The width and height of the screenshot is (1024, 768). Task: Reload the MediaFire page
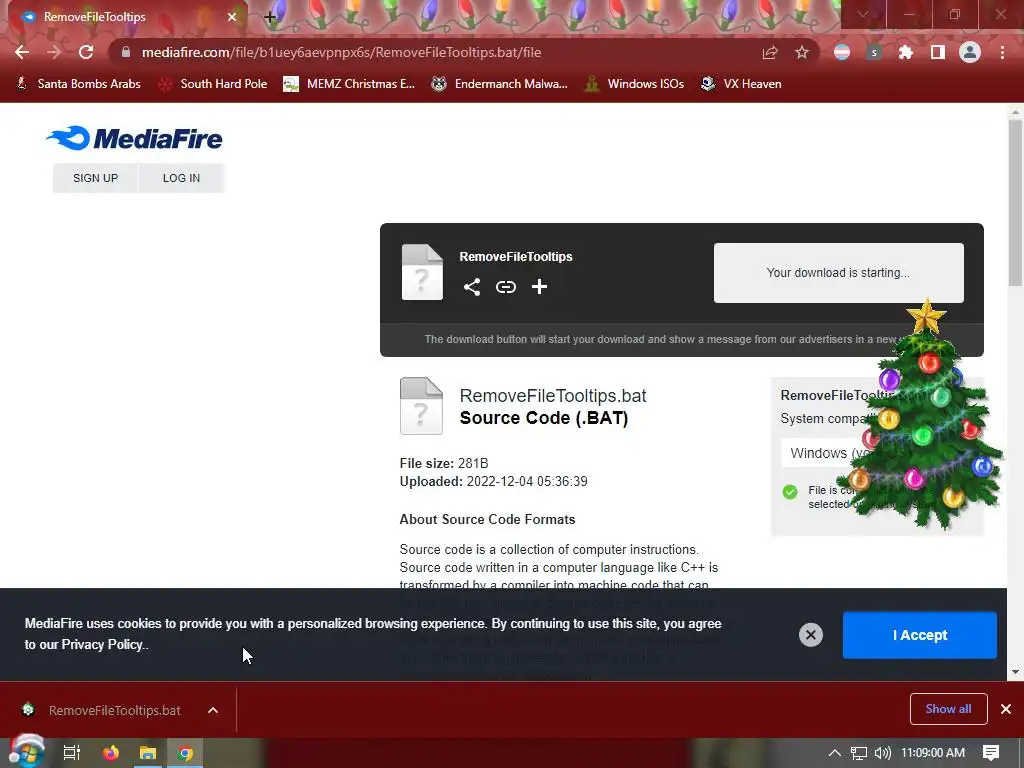86,52
